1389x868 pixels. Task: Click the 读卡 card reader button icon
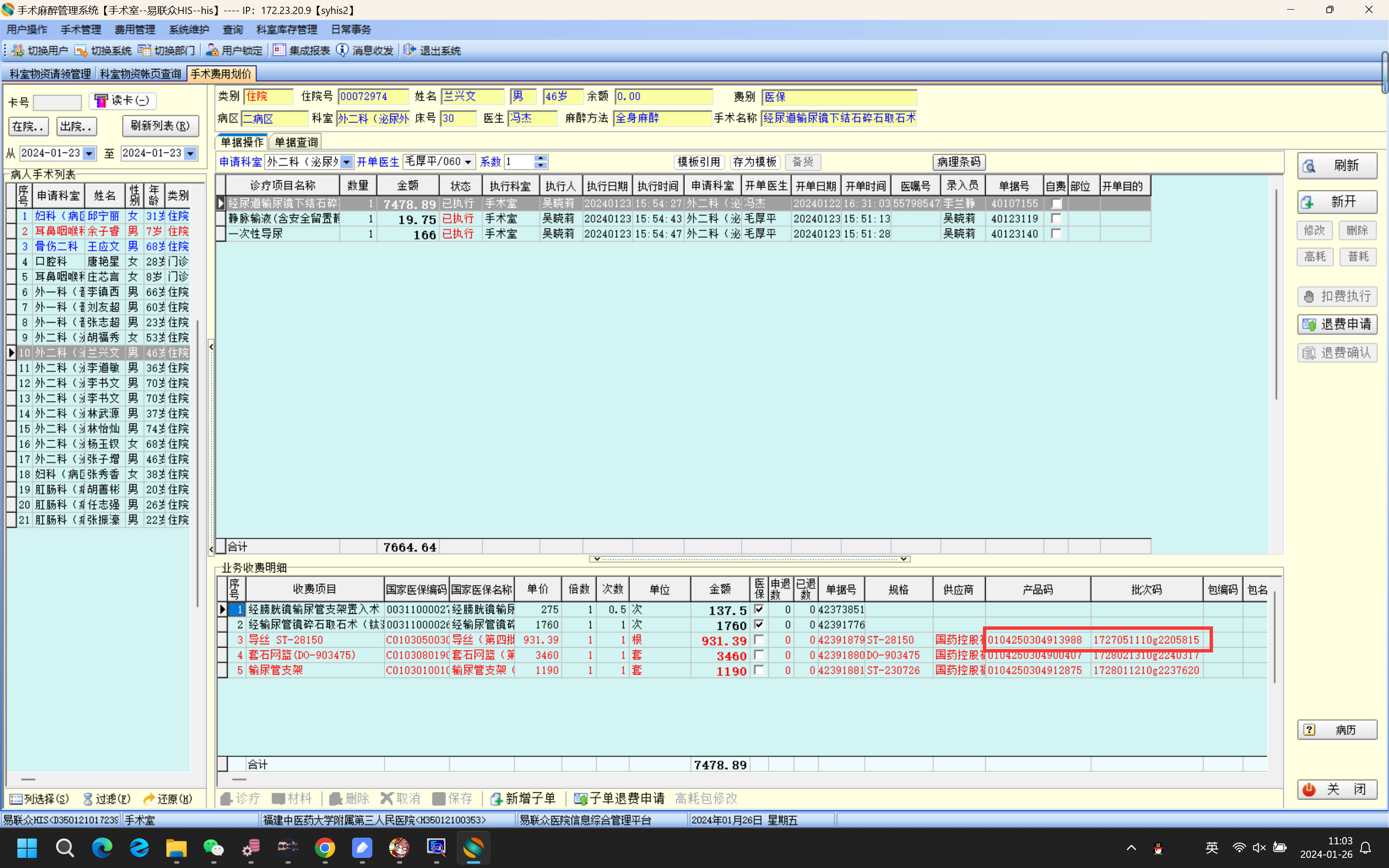tap(101, 101)
